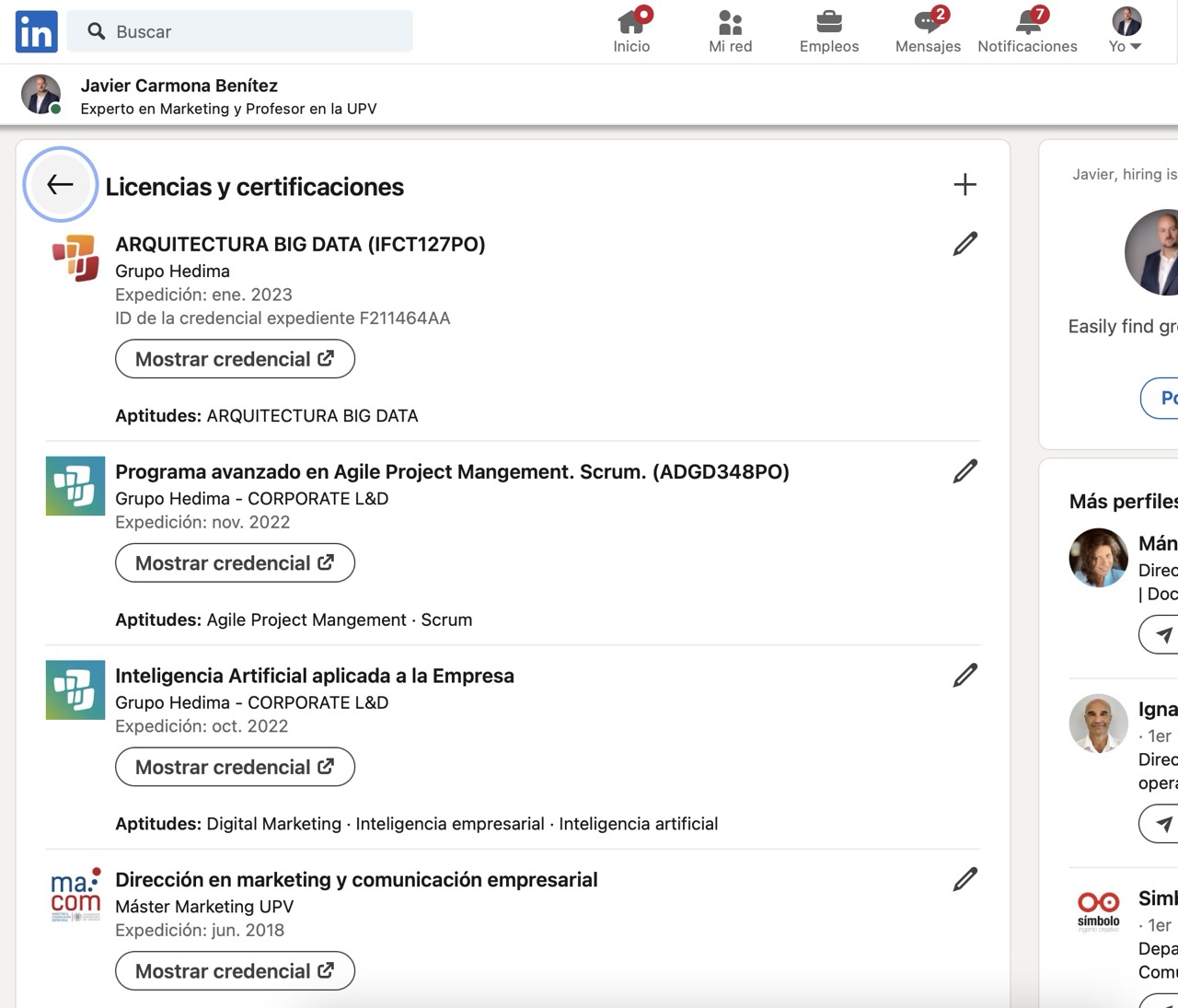Edit Dirección en marketing y comunicación entry
The width and height of the screenshot is (1178, 1008).
pos(965,880)
